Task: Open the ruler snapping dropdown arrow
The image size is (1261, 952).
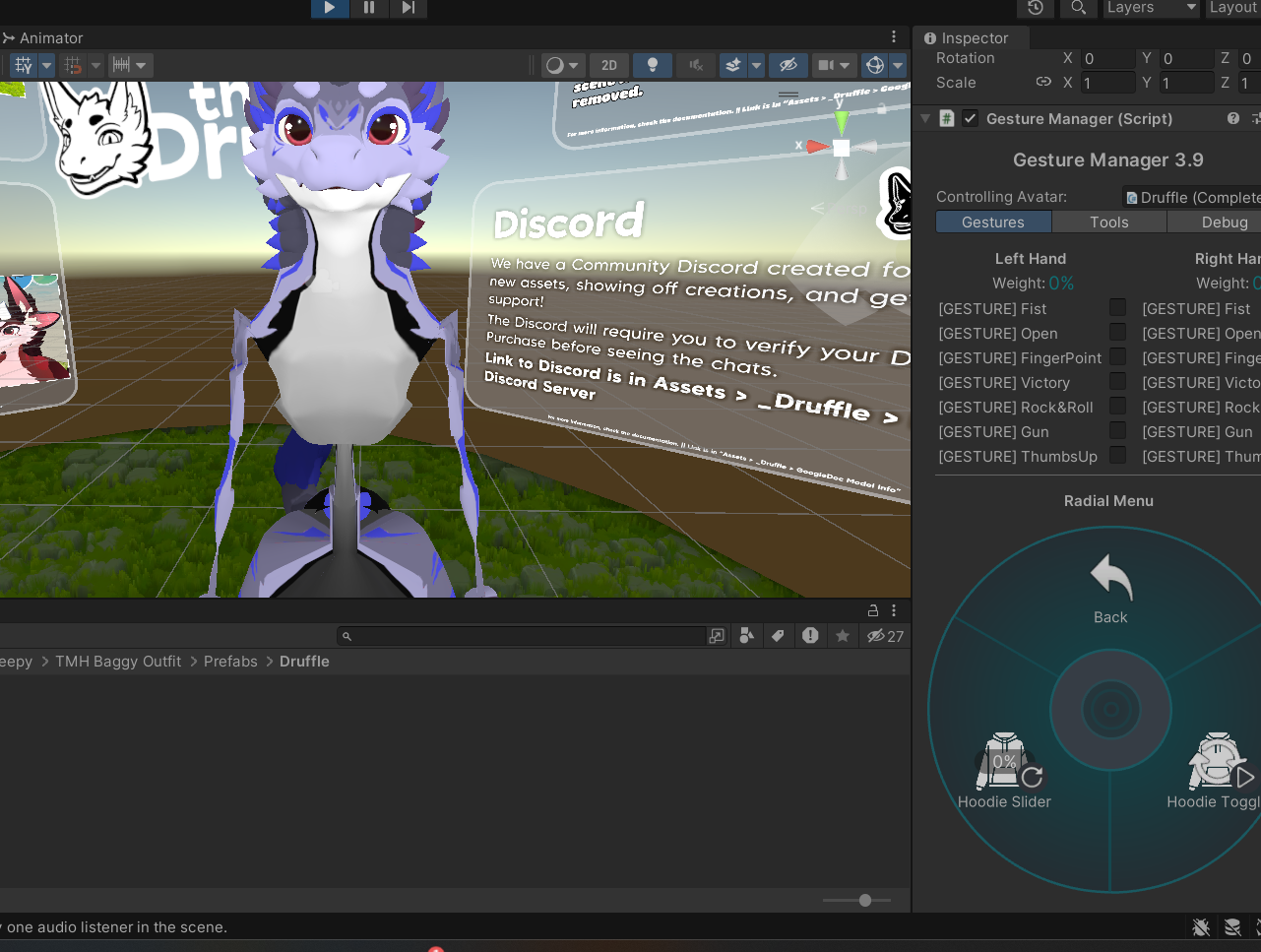Action: point(142,66)
